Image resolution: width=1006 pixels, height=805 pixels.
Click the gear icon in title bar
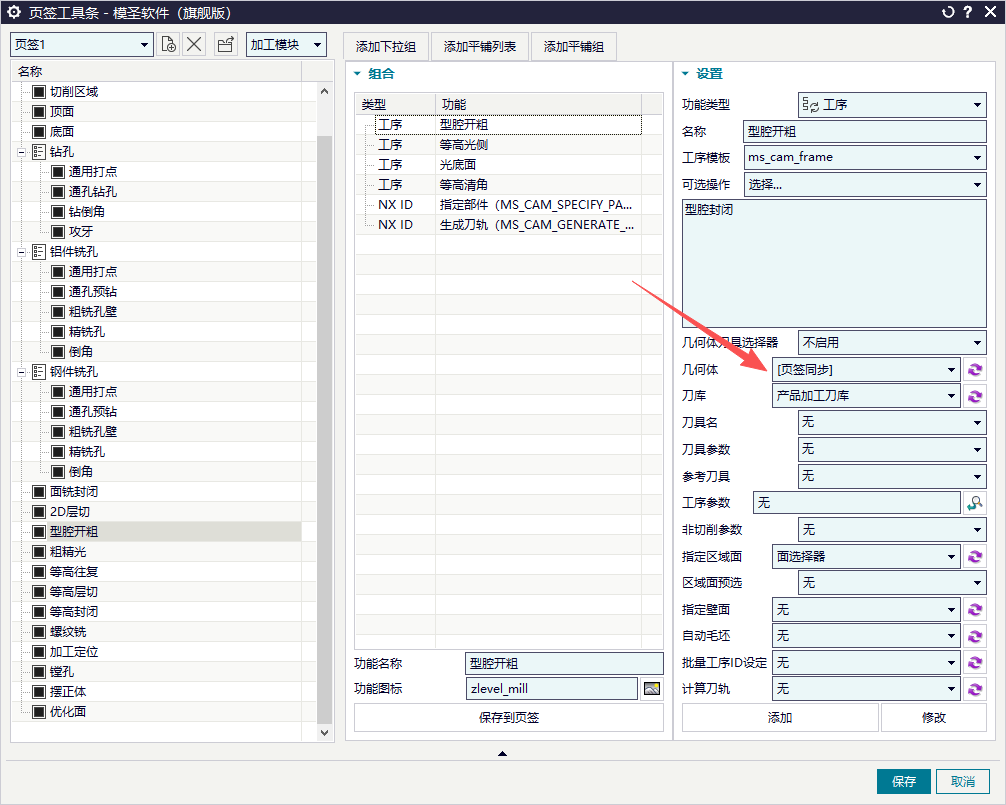[x=13, y=12]
